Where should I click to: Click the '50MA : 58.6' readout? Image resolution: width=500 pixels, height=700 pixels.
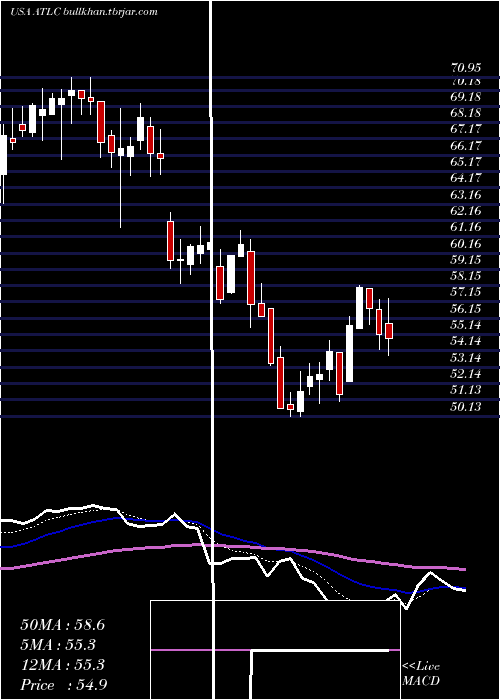click(62, 625)
